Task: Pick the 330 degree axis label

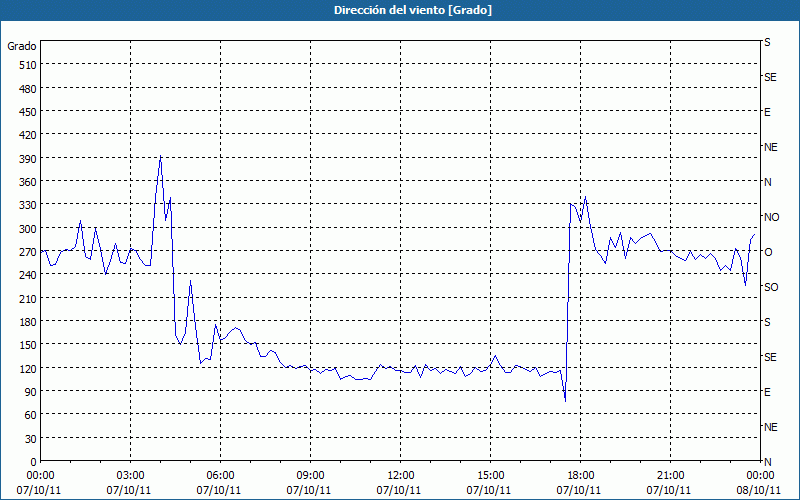Action: pyautogui.click(x=28, y=205)
